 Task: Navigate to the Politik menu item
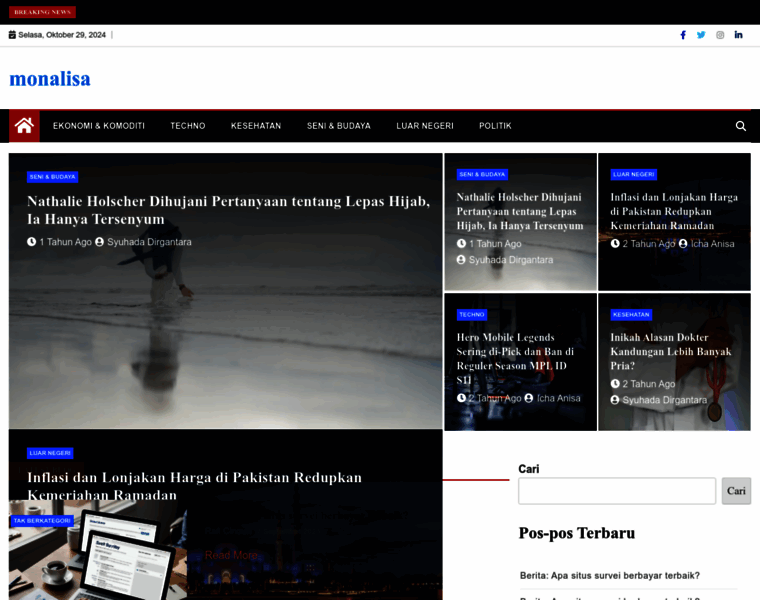click(x=495, y=126)
